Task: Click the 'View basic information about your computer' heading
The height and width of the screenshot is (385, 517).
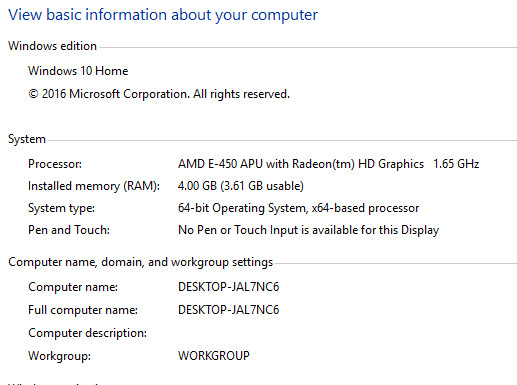Action: tap(163, 15)
